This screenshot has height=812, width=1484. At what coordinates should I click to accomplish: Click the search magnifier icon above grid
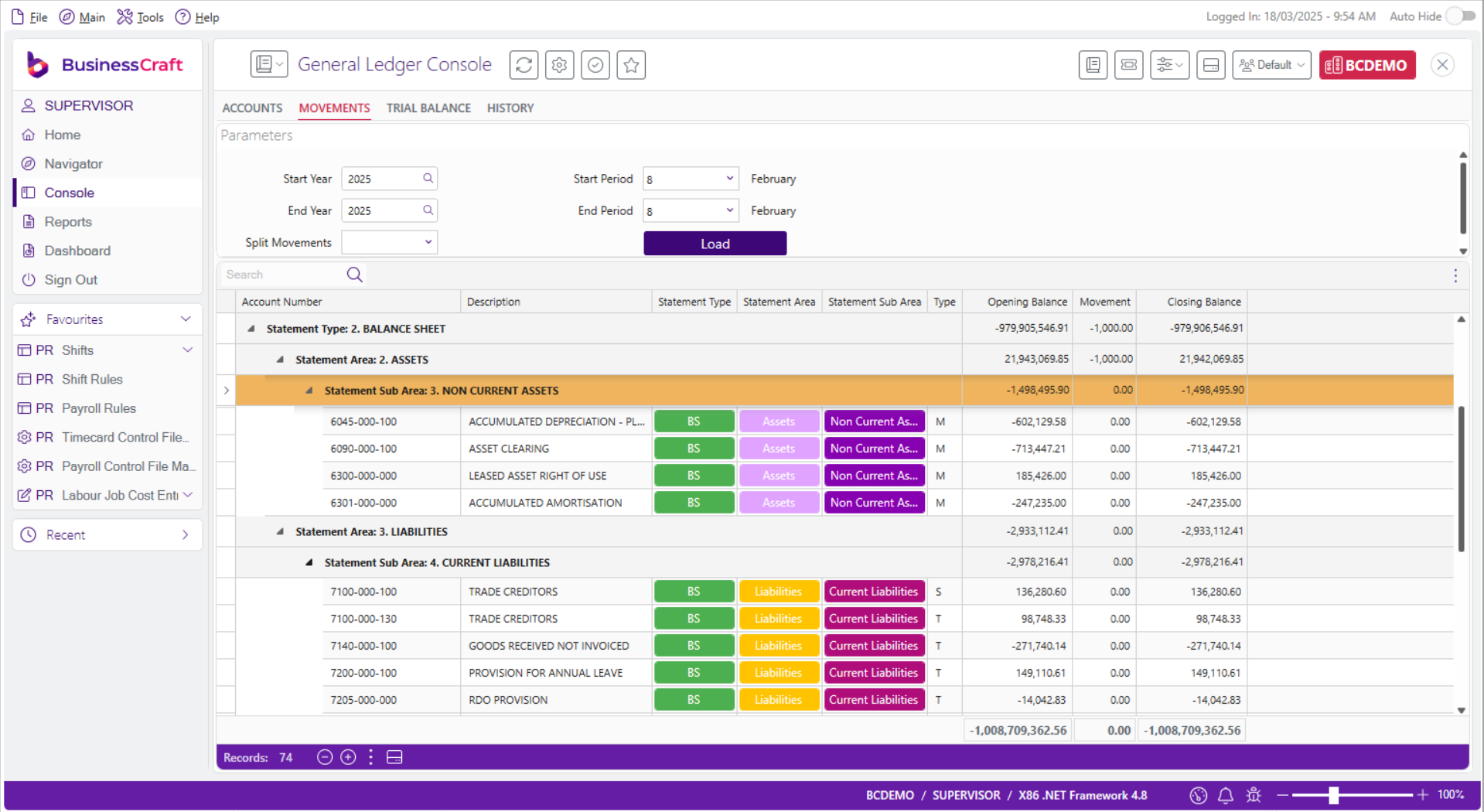(354, 275)
